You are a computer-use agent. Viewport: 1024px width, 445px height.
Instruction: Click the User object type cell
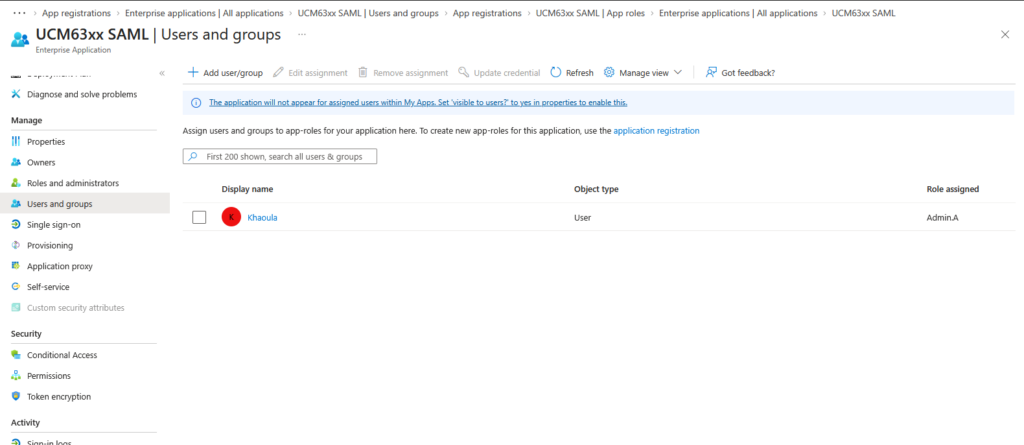pyautogui.click(x=583, y=218)
